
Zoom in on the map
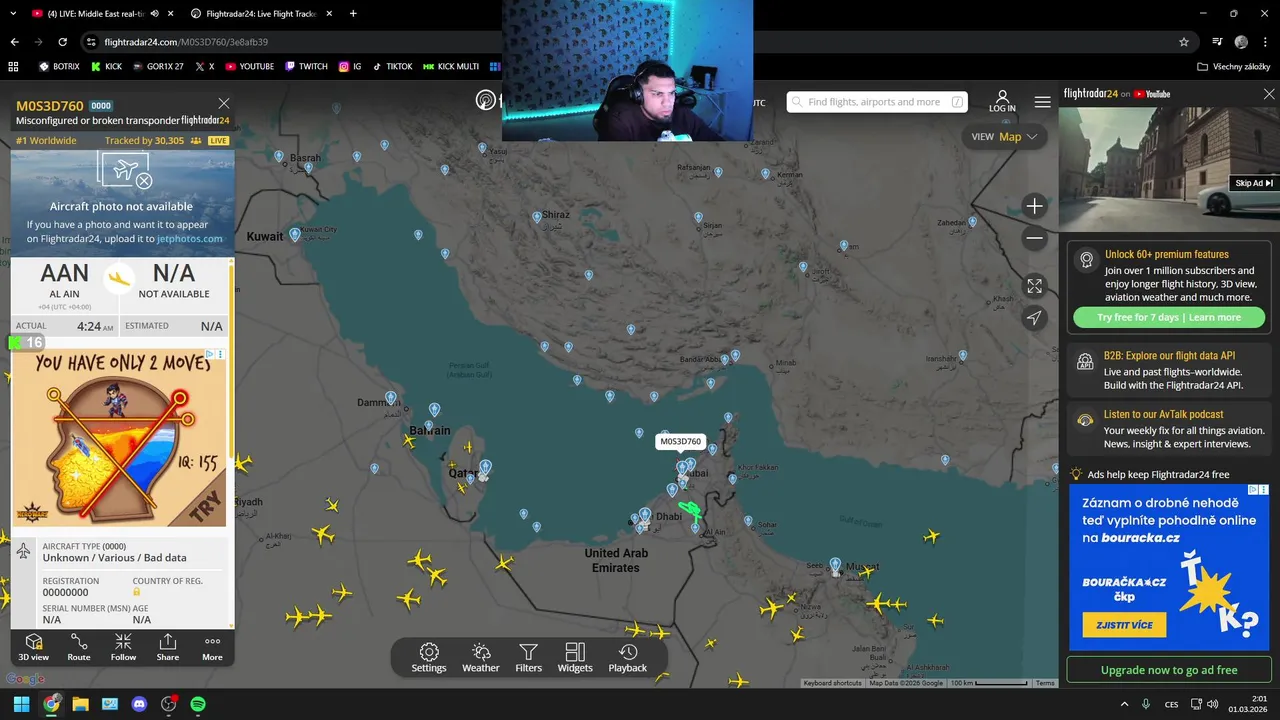1034,206
